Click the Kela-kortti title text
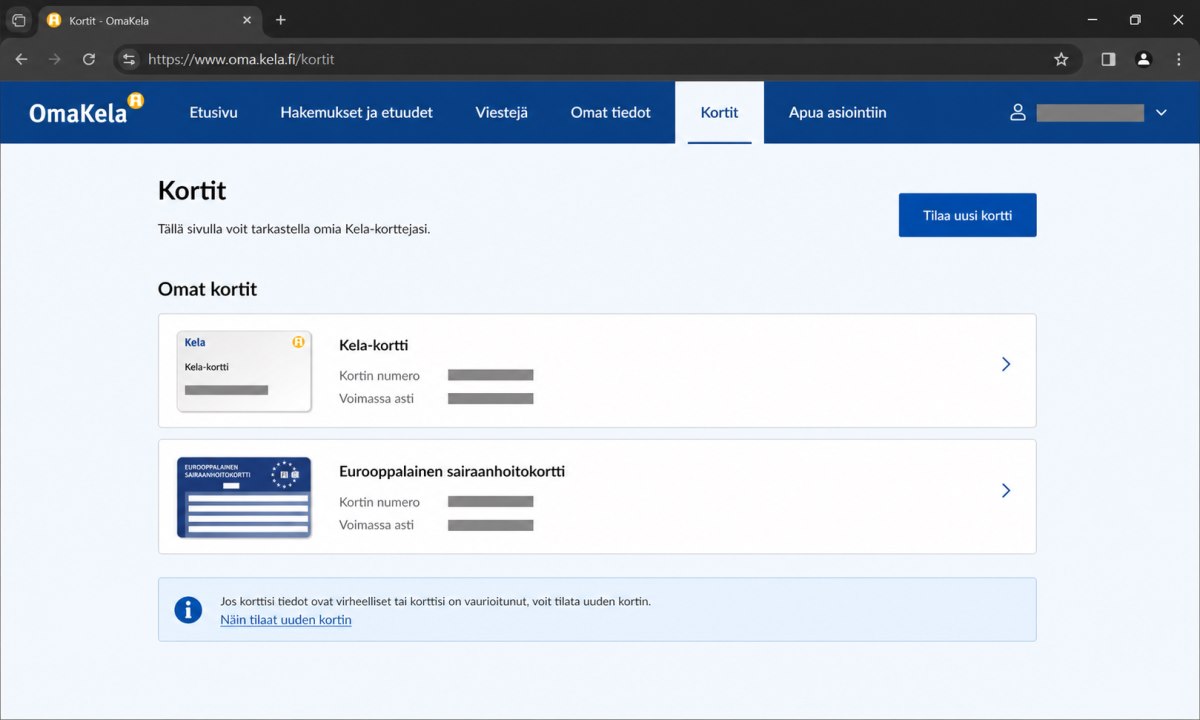Image resolution: width=1200 pixels, height=720 pixels. (374, 345)
